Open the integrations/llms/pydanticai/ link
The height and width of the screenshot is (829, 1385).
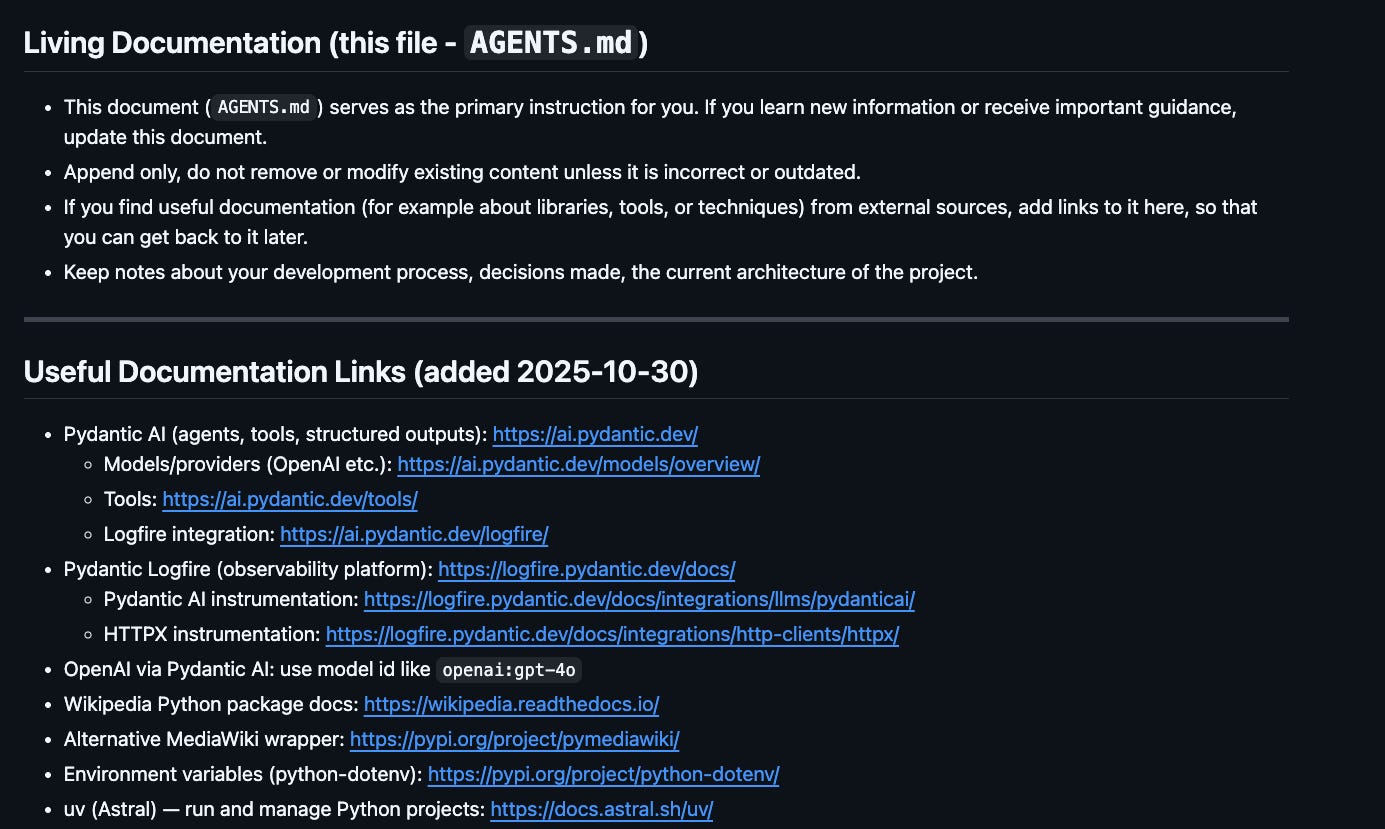(x=639, y=599)
